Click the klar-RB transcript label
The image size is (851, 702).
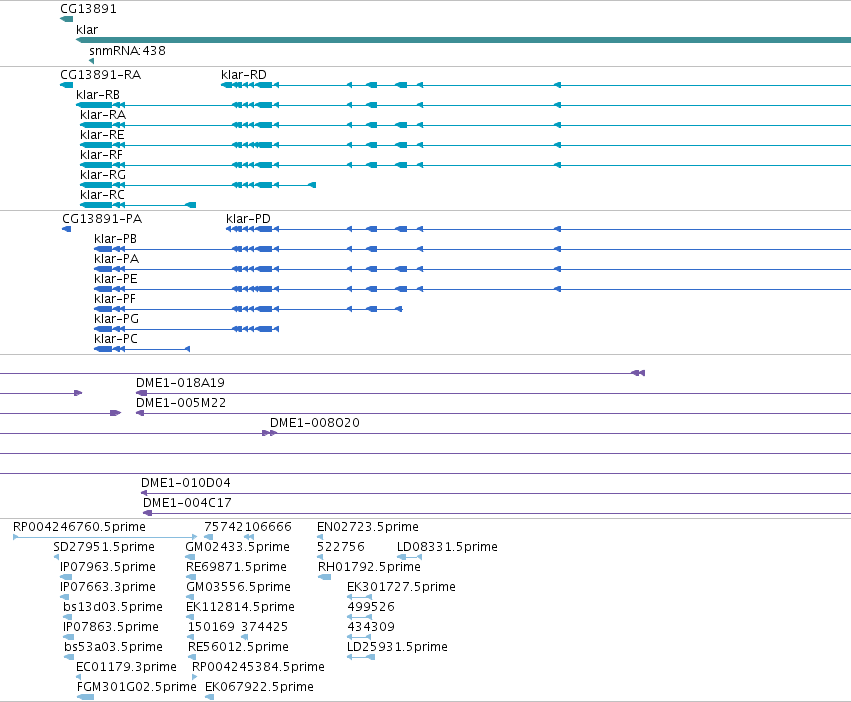98,94
